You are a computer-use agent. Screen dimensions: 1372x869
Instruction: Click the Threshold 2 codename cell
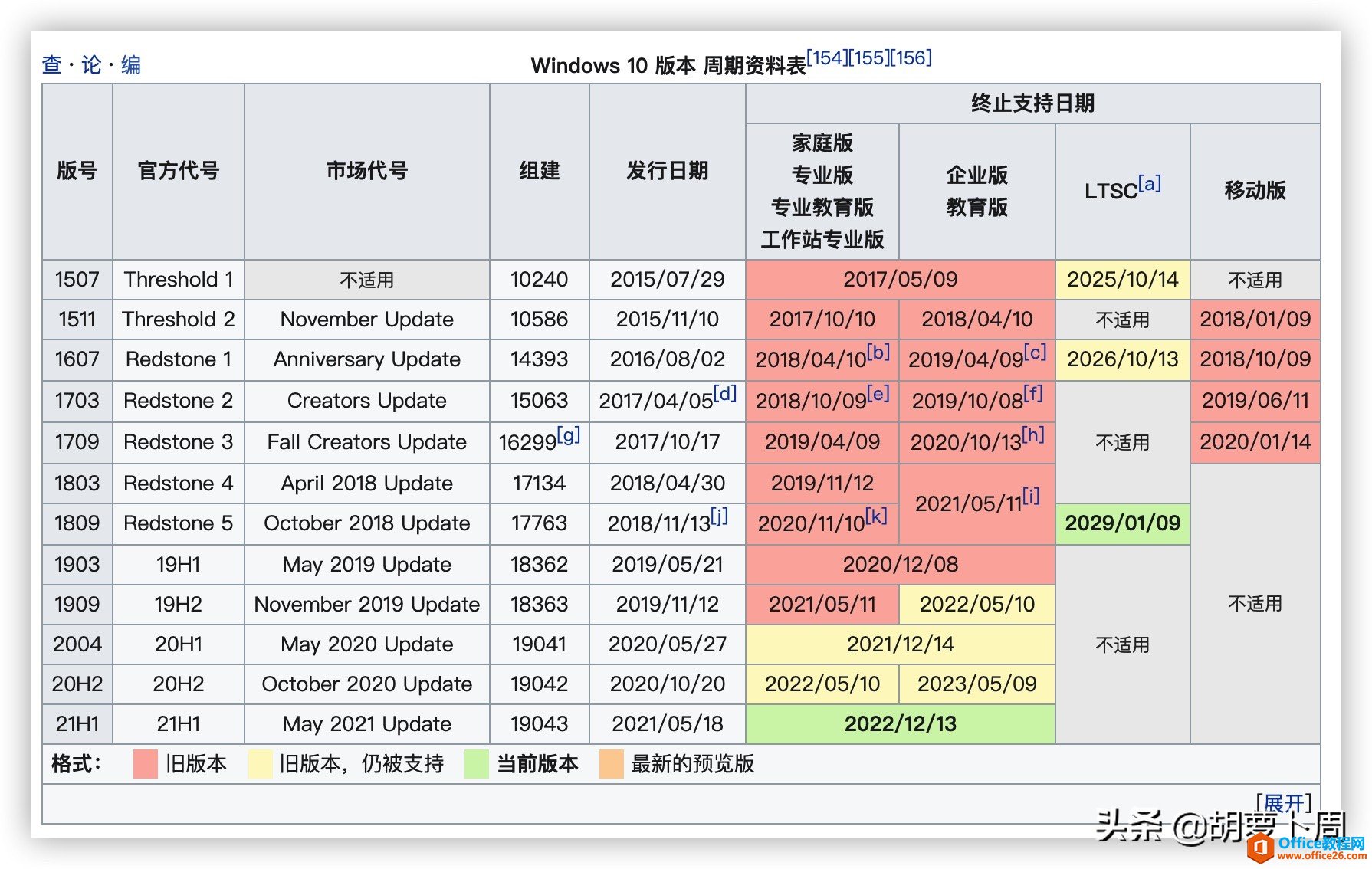[x=179, y=320]
